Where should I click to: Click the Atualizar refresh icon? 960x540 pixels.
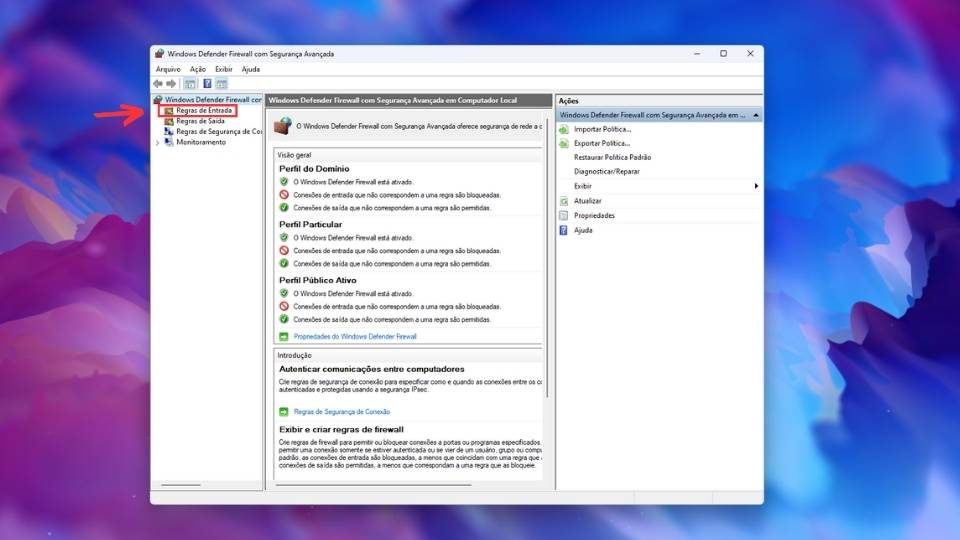click(x=564, y=201)
